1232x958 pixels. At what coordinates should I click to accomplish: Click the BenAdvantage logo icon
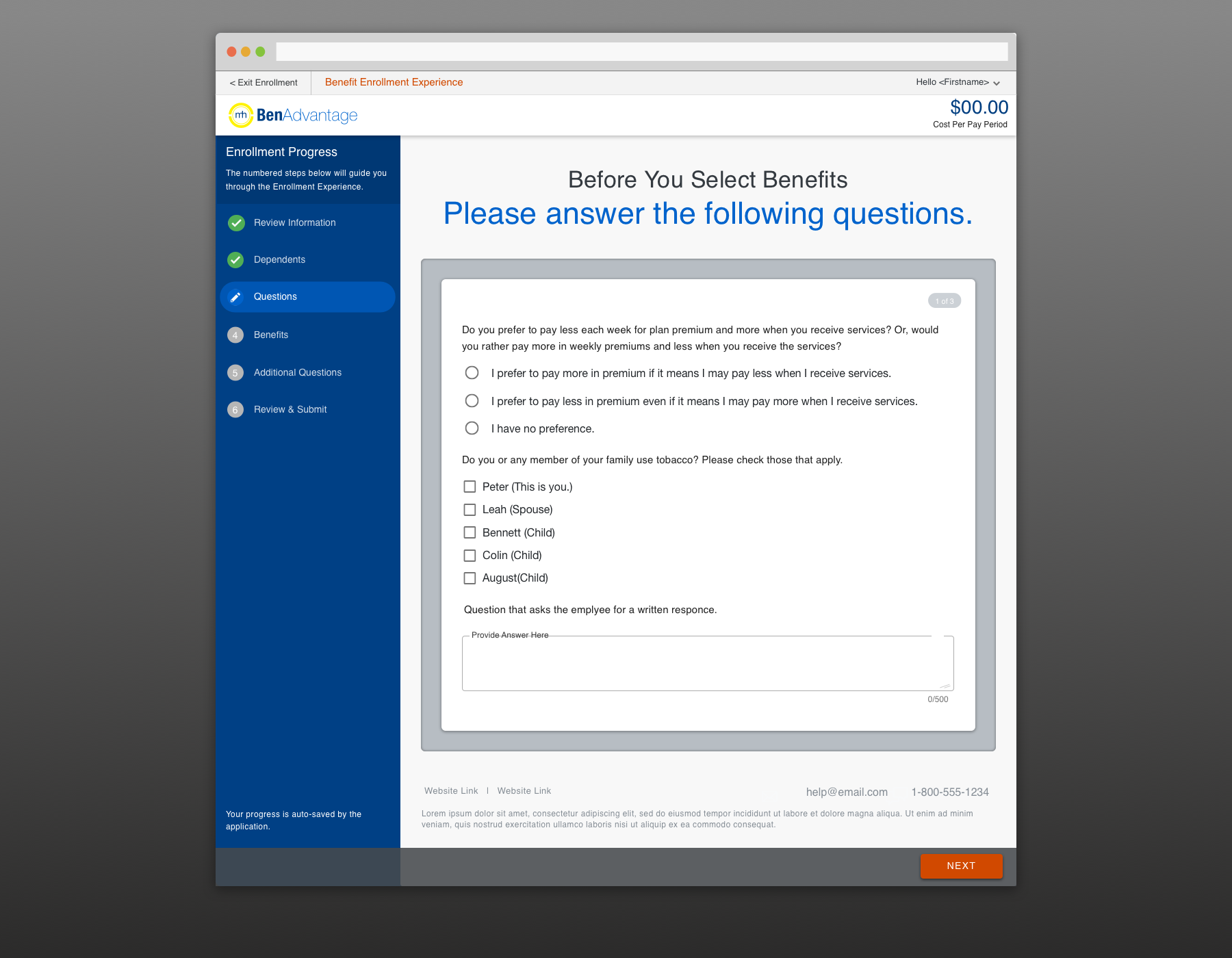tap(240, 115)
